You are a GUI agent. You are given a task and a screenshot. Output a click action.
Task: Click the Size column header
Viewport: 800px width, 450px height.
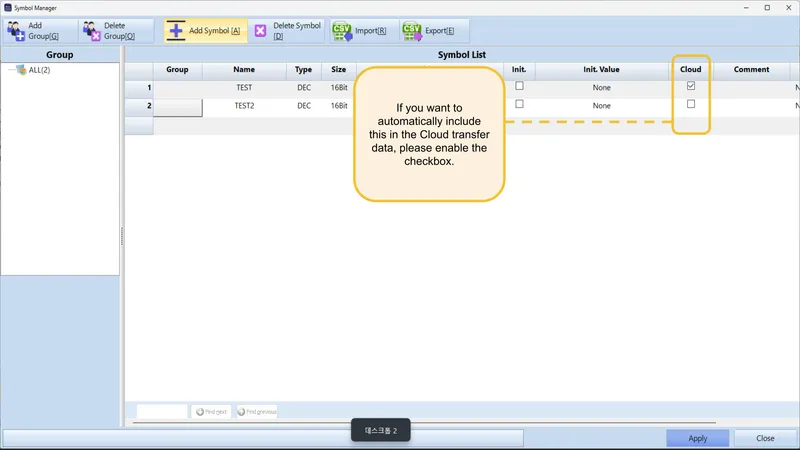click(x=338, y=70)
